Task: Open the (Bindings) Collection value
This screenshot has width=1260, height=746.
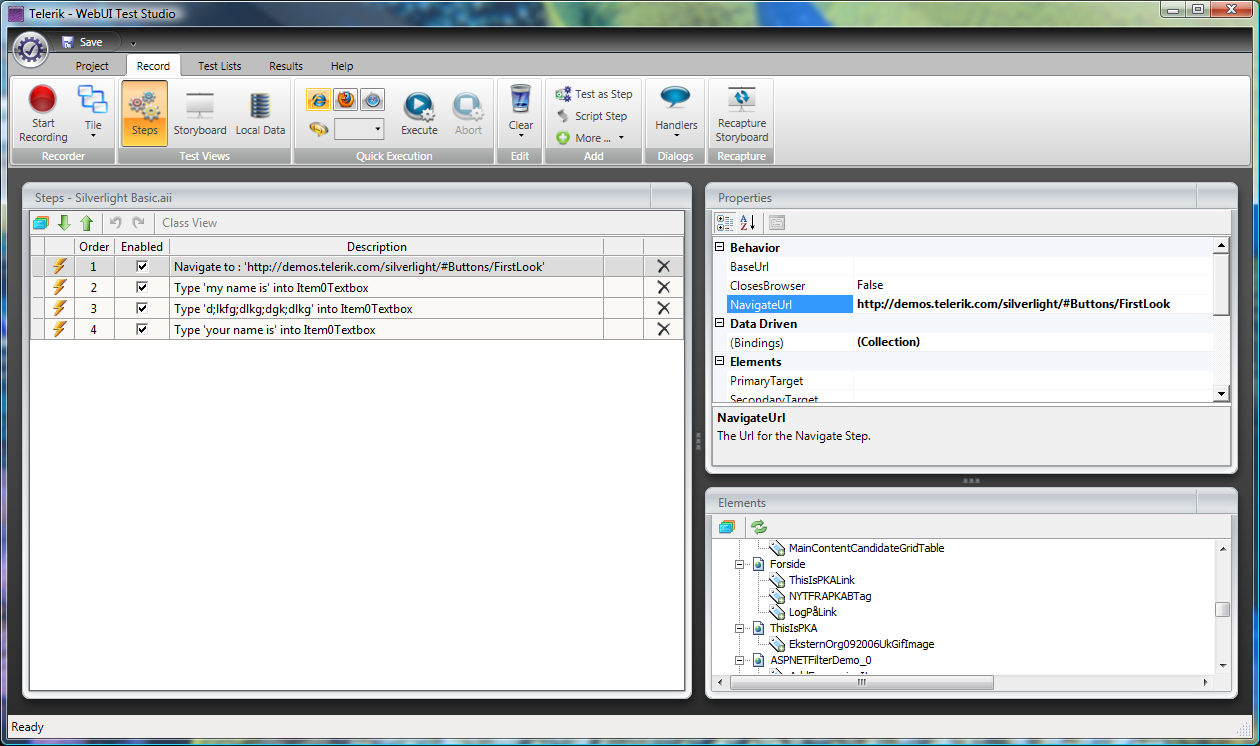Action: pos(1032,342)
